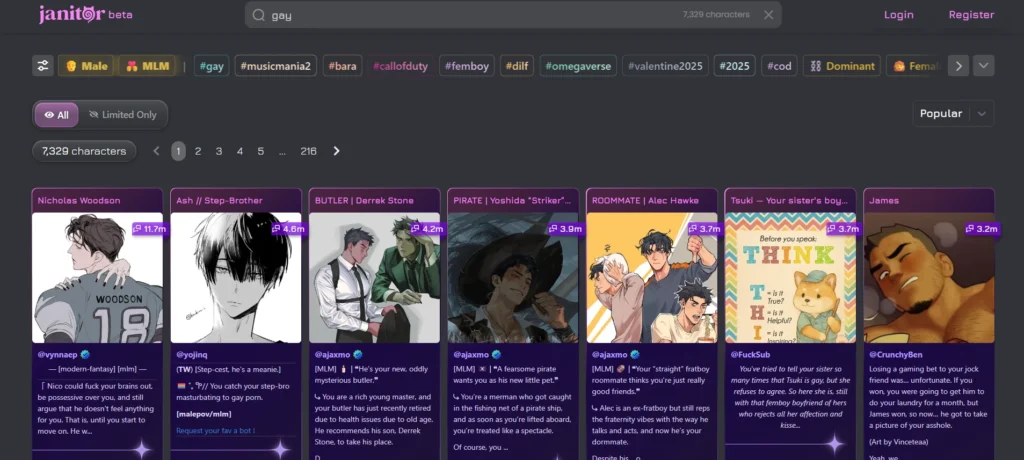Toggle the MLM tag filter
Viewport: 1024px width, 460px height.
[148, 66]
